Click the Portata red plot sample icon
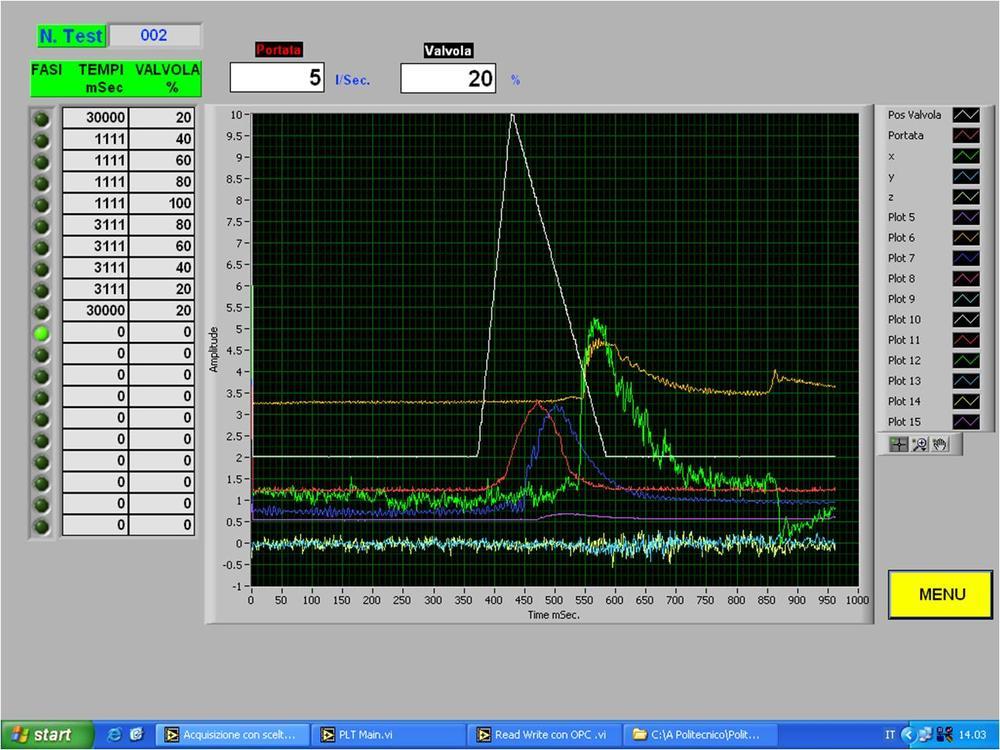1000x750 pixels. click(x=966, y=136)
